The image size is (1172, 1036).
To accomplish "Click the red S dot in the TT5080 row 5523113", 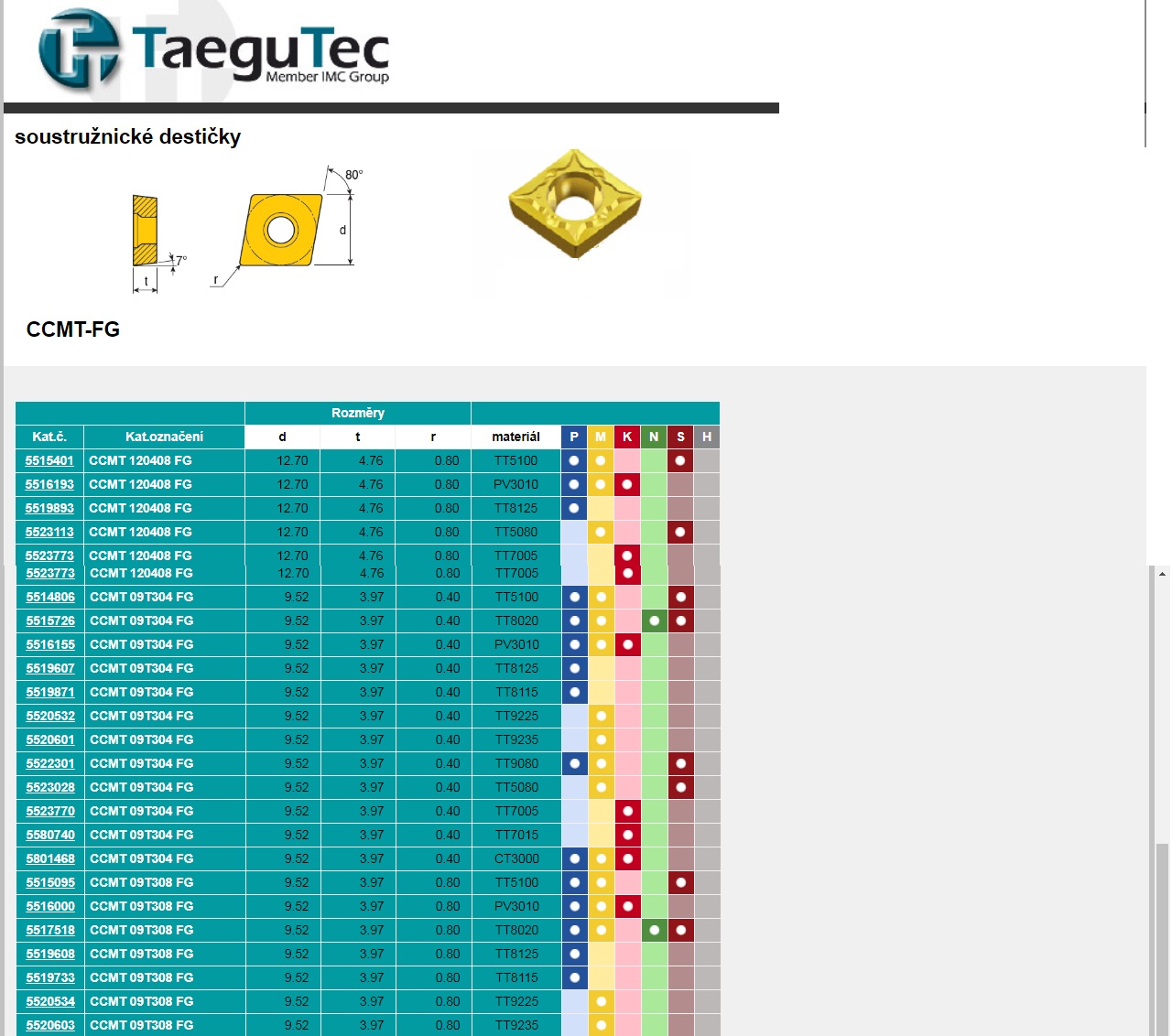I will coord(680,532).
